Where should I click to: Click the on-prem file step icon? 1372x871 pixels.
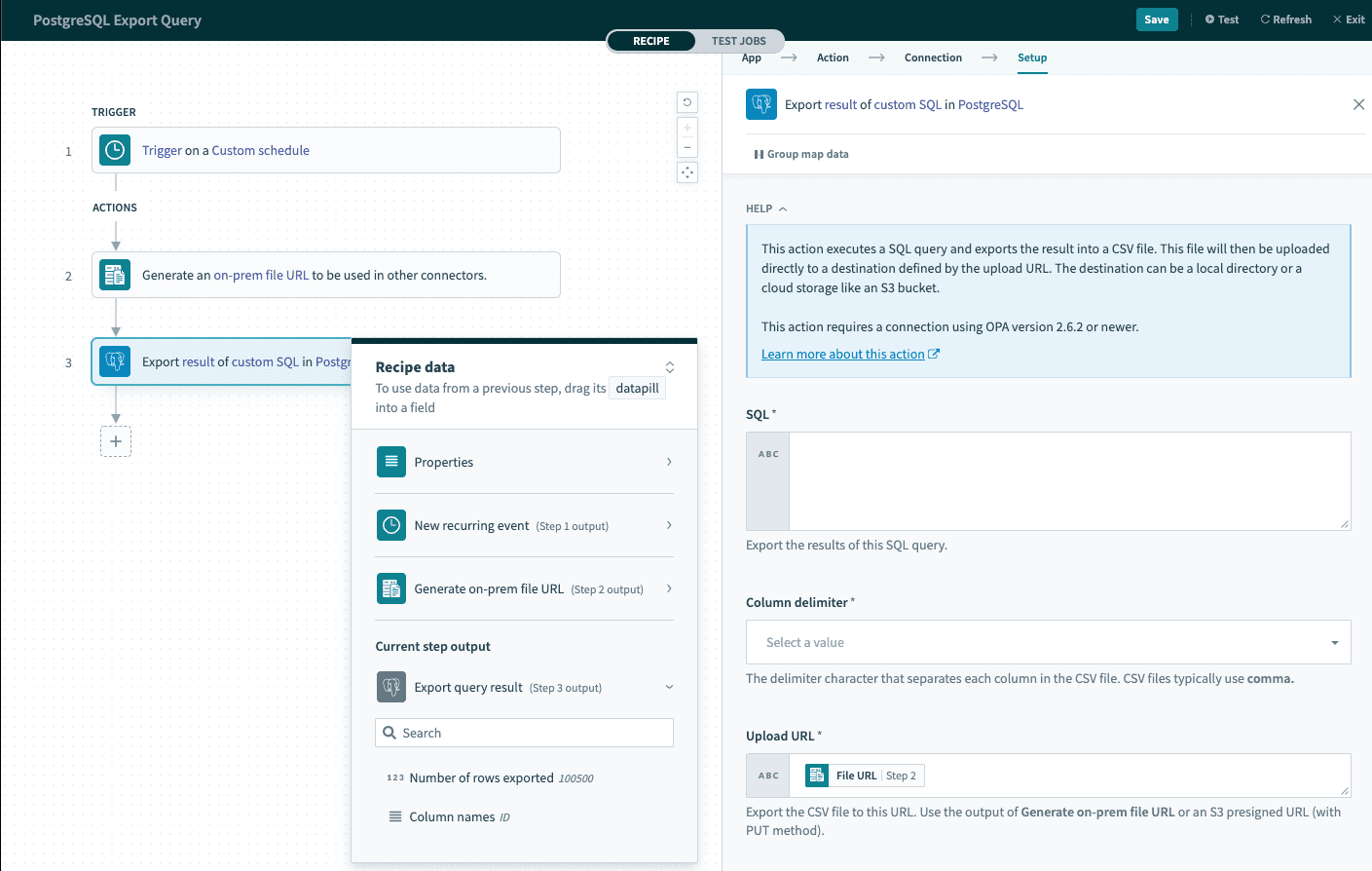[x=115, y=275]
